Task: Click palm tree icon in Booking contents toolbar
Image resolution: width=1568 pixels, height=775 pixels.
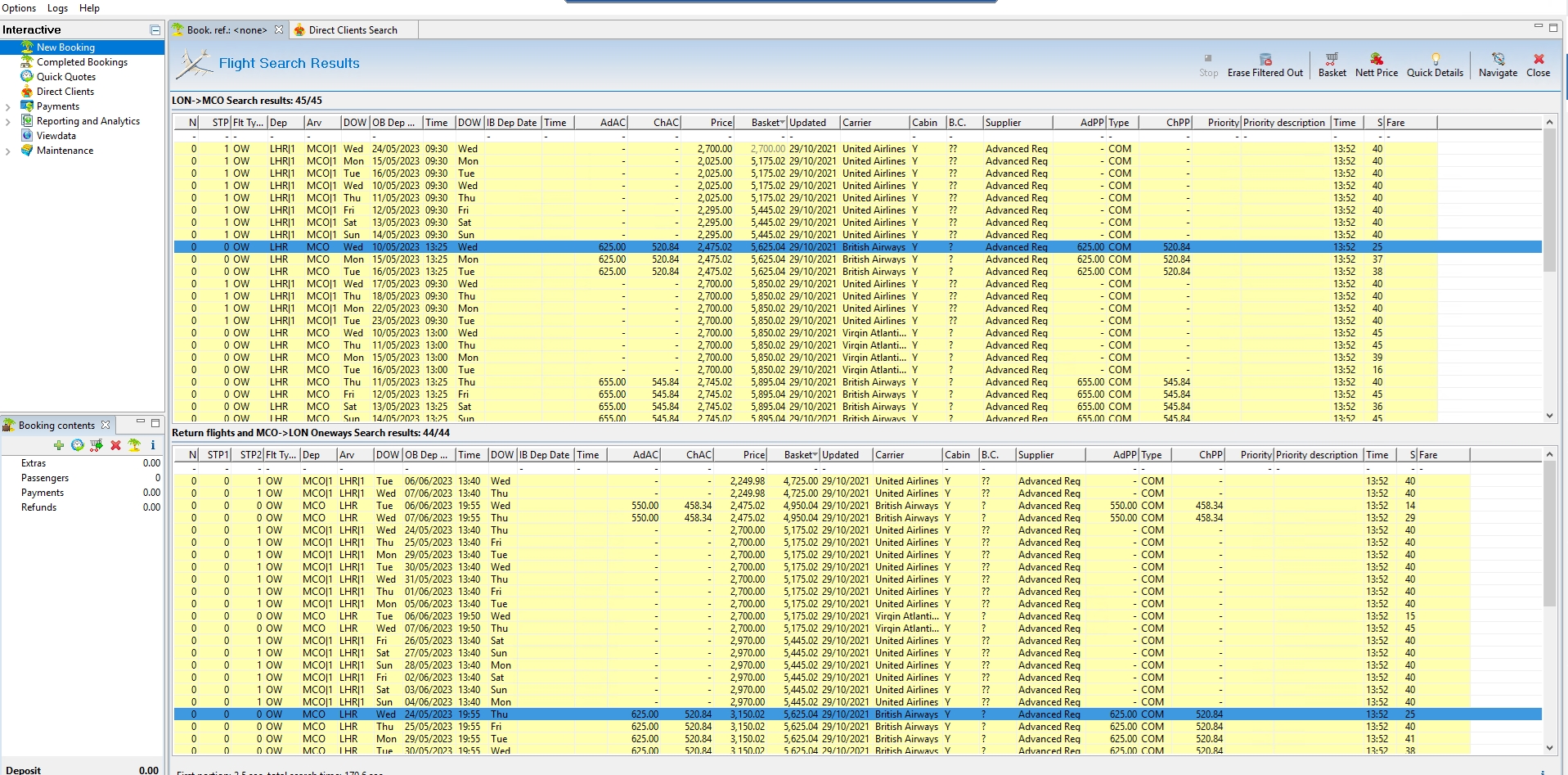Action: coord(134,445)
